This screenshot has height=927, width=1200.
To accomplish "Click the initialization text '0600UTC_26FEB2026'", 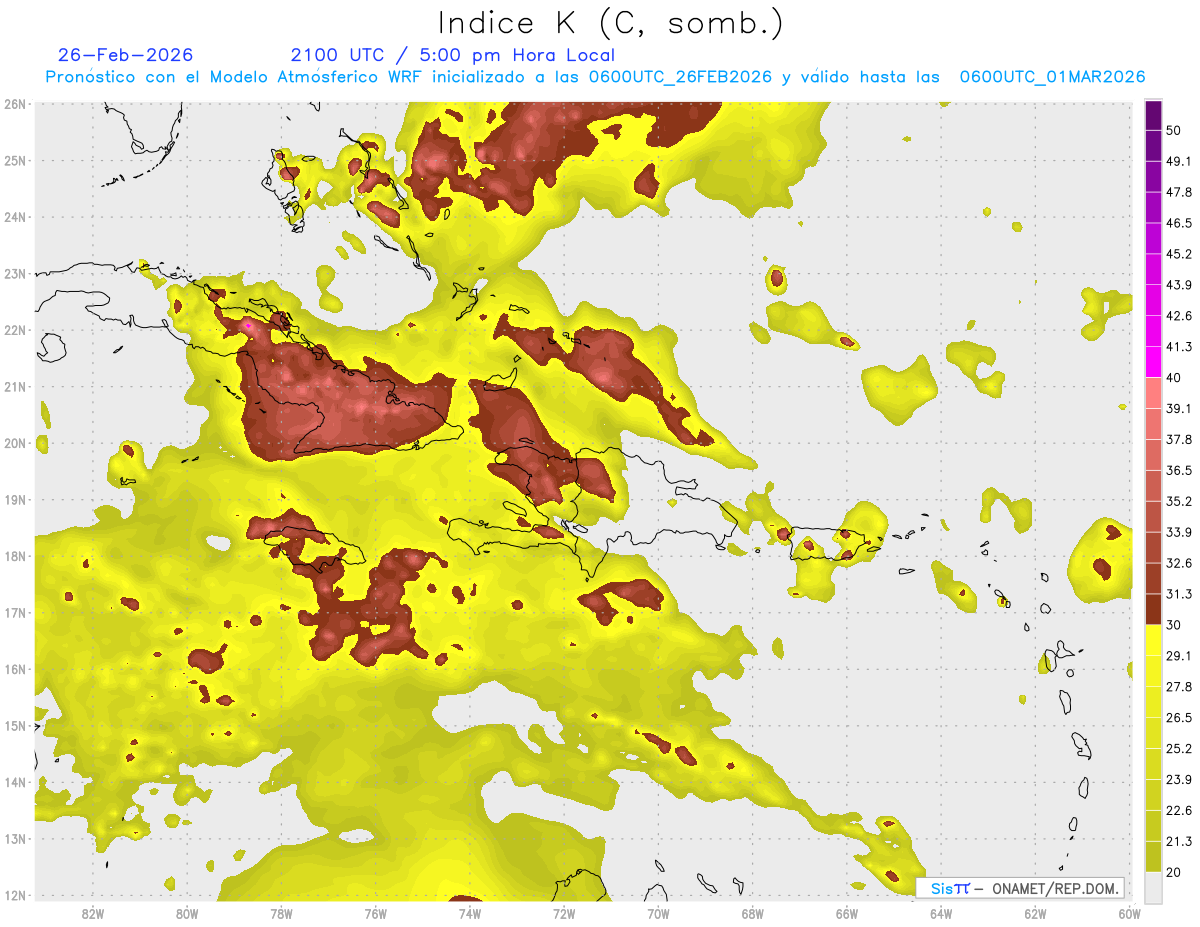I will (x=680, y=77).
